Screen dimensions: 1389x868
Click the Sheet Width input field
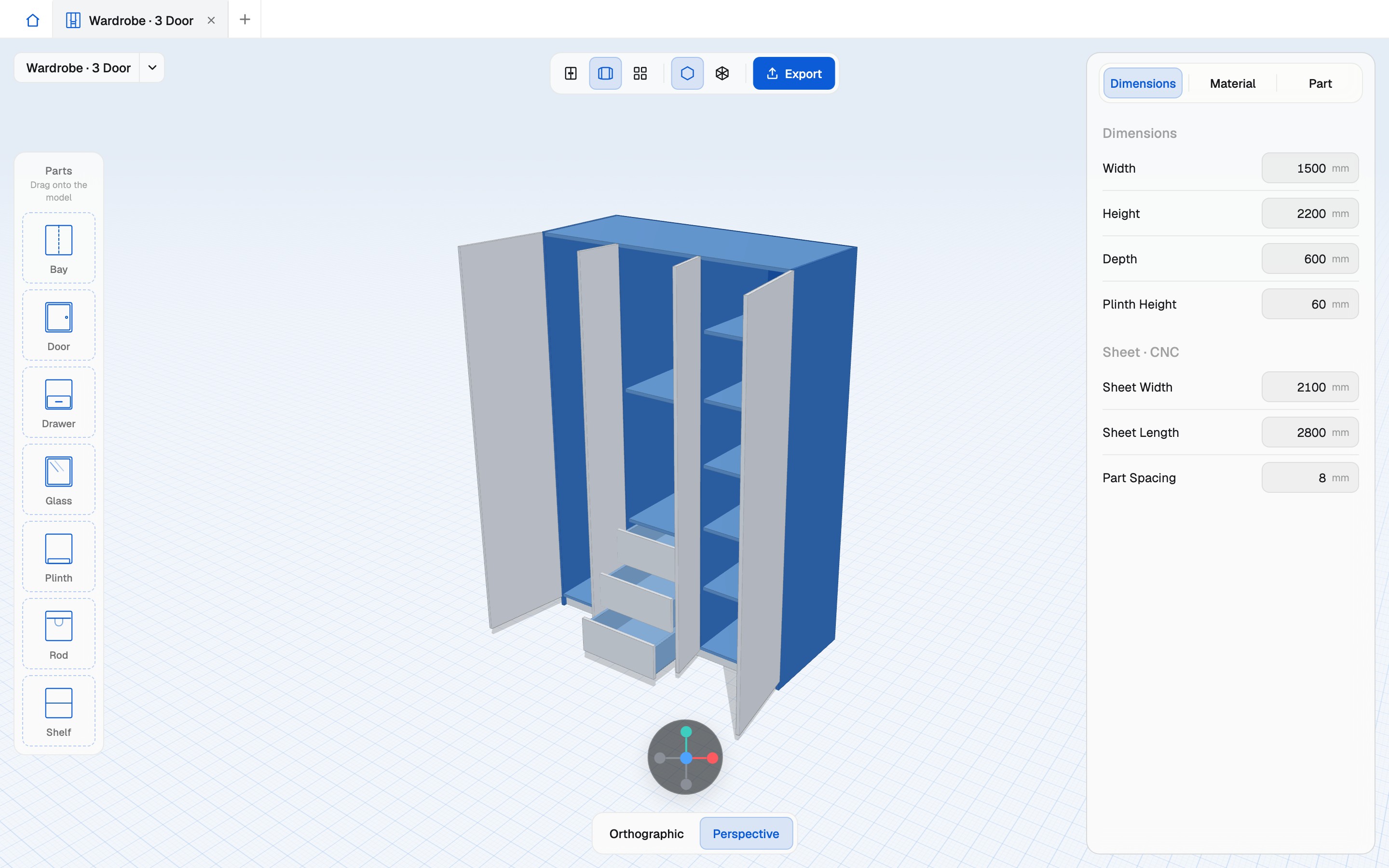1310,387
